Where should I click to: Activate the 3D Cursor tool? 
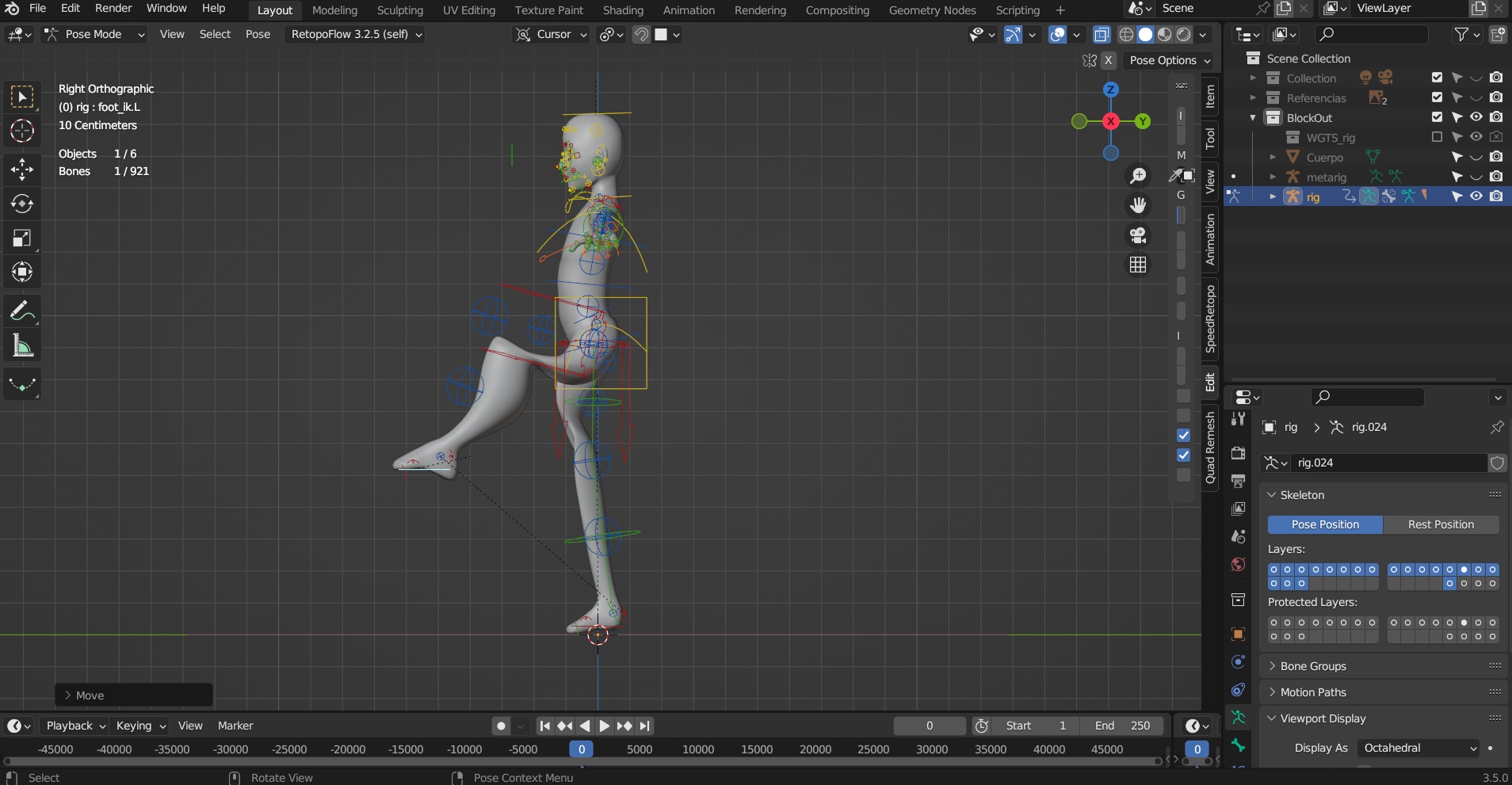pos(22,131)
